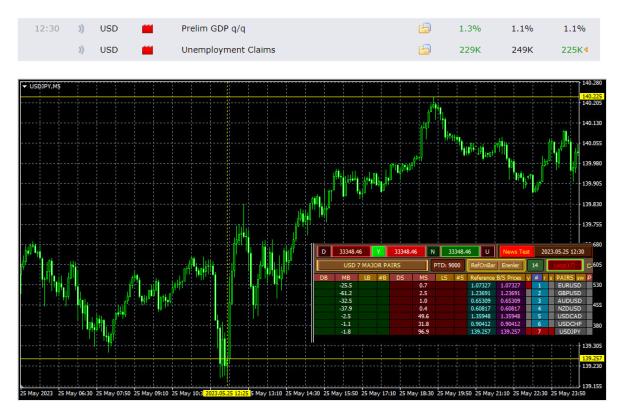Click the Reference B/S Prices header

[x=496, y=277]
